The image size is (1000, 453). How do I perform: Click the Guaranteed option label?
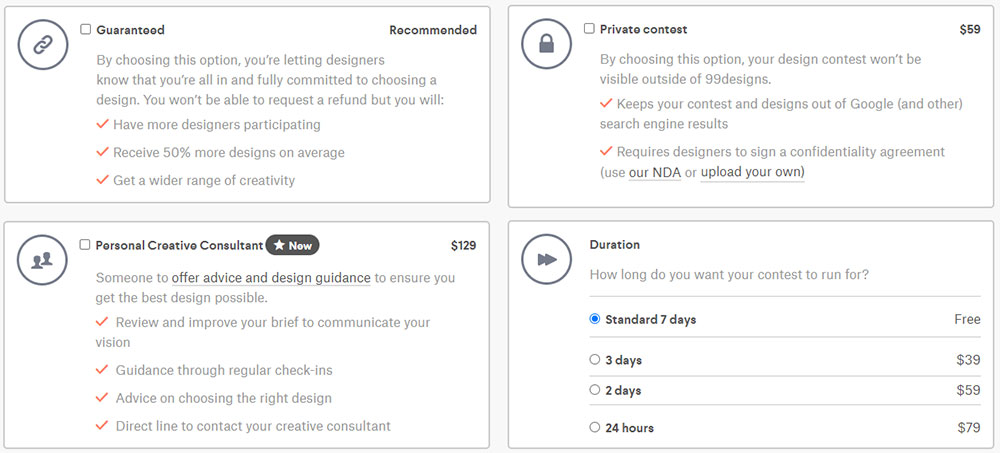pyautogui.click(x=131, y=30)
